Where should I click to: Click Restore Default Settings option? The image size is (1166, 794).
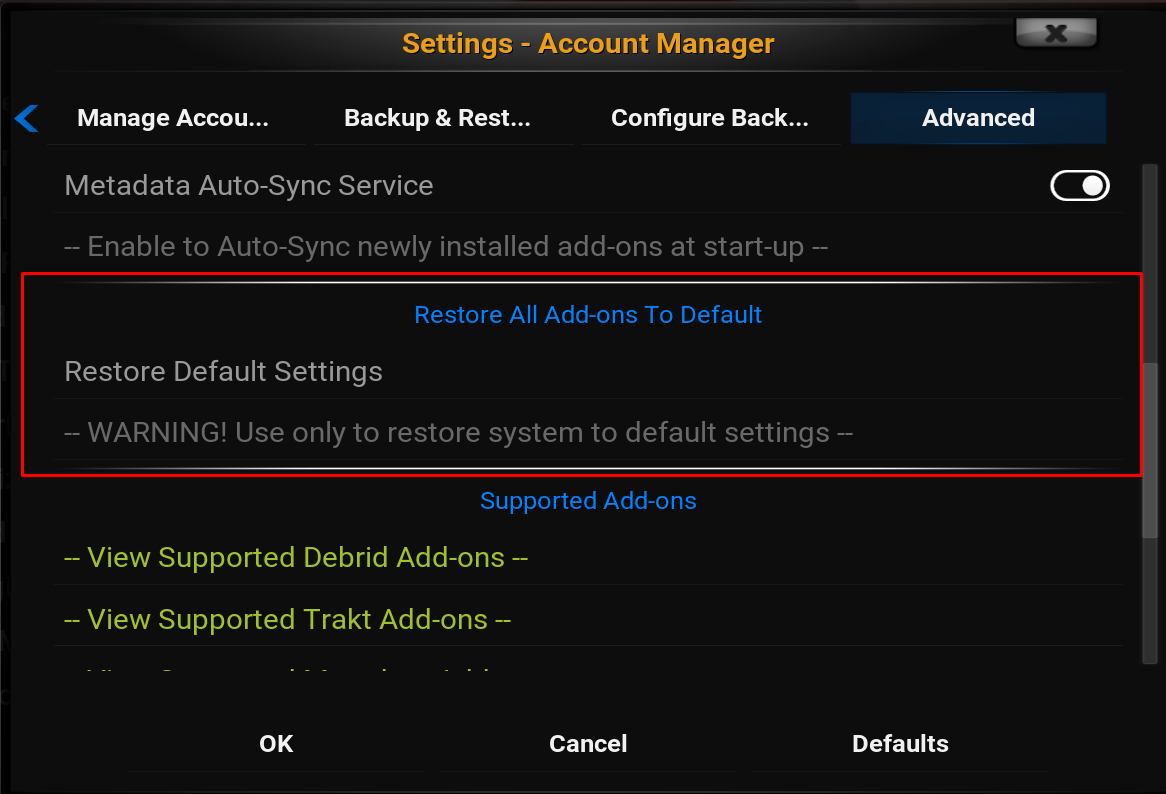[224, 371]
